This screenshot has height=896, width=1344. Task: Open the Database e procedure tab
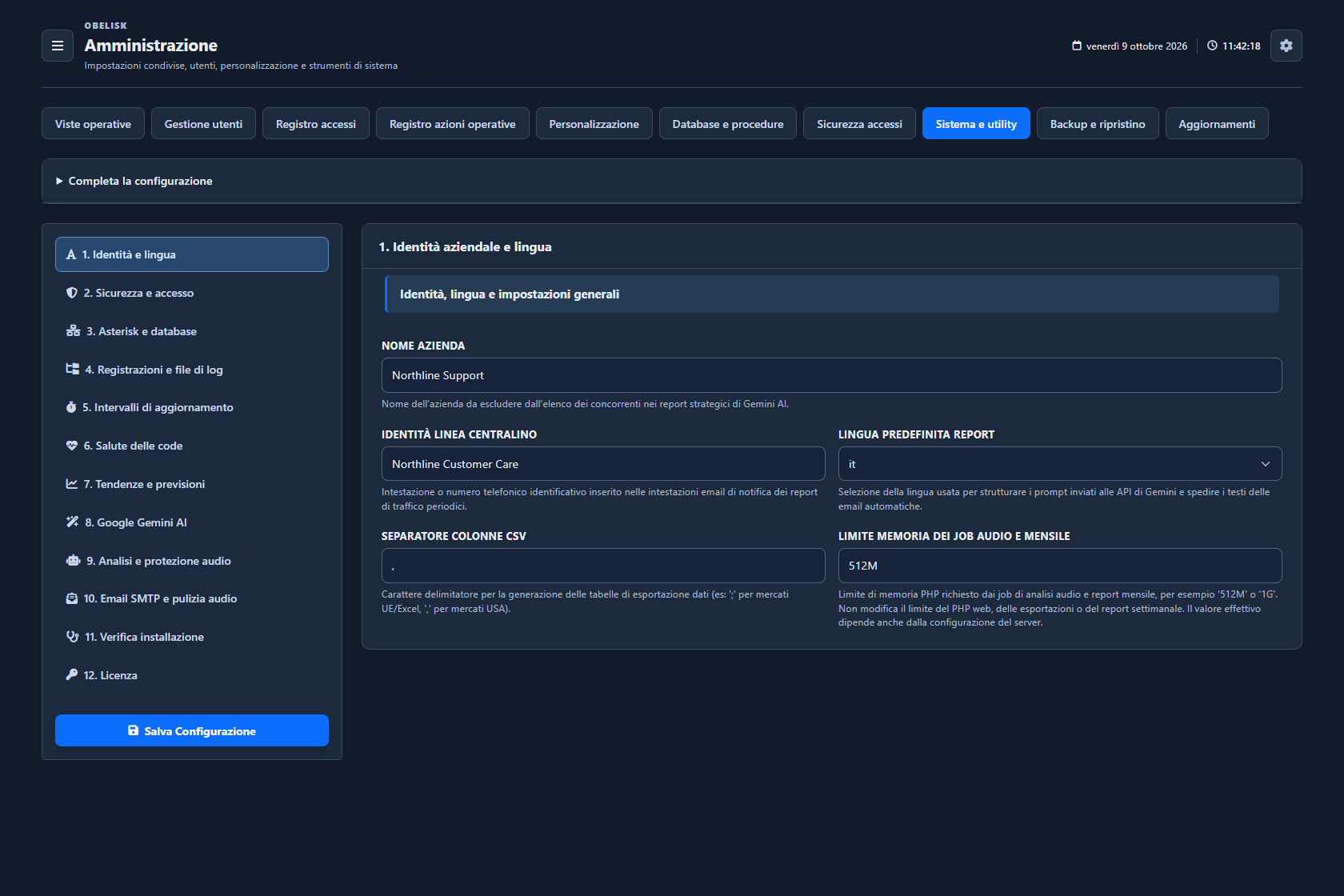(x=728, y=123)
